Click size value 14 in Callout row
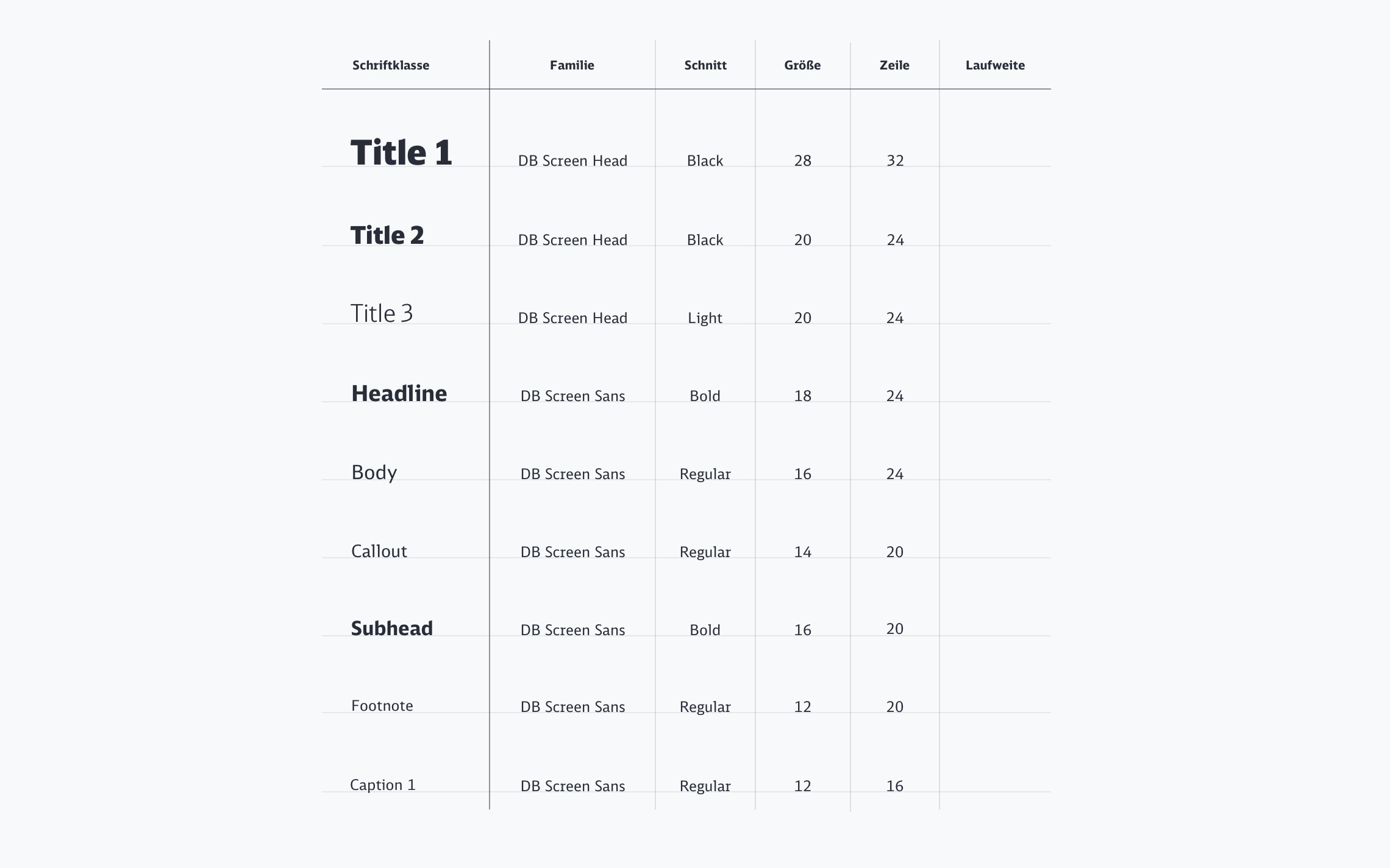This screenshot has width=1390, height=868. (803, 552)
